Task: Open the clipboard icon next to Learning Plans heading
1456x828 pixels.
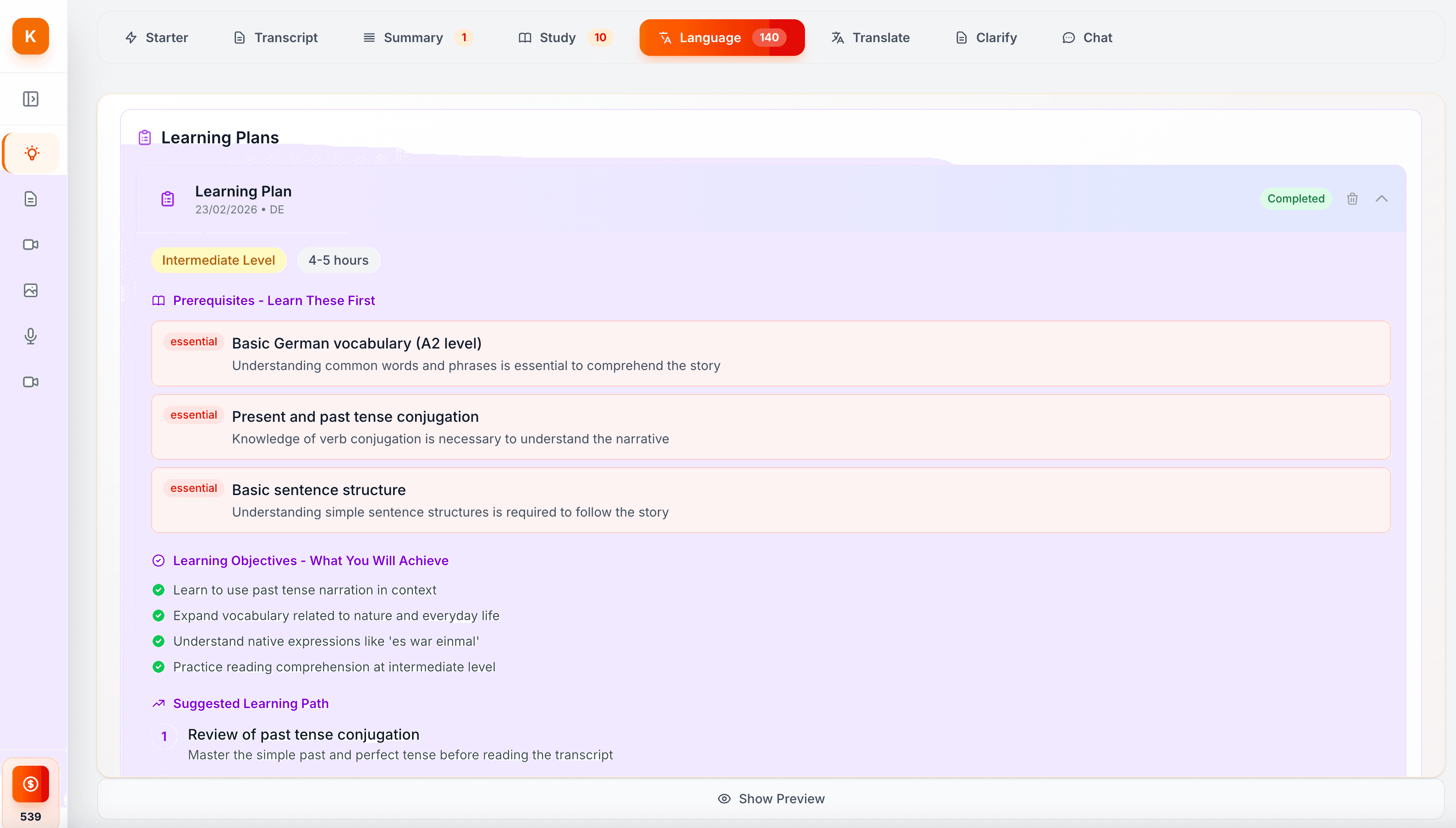Action: click(144, 136)
